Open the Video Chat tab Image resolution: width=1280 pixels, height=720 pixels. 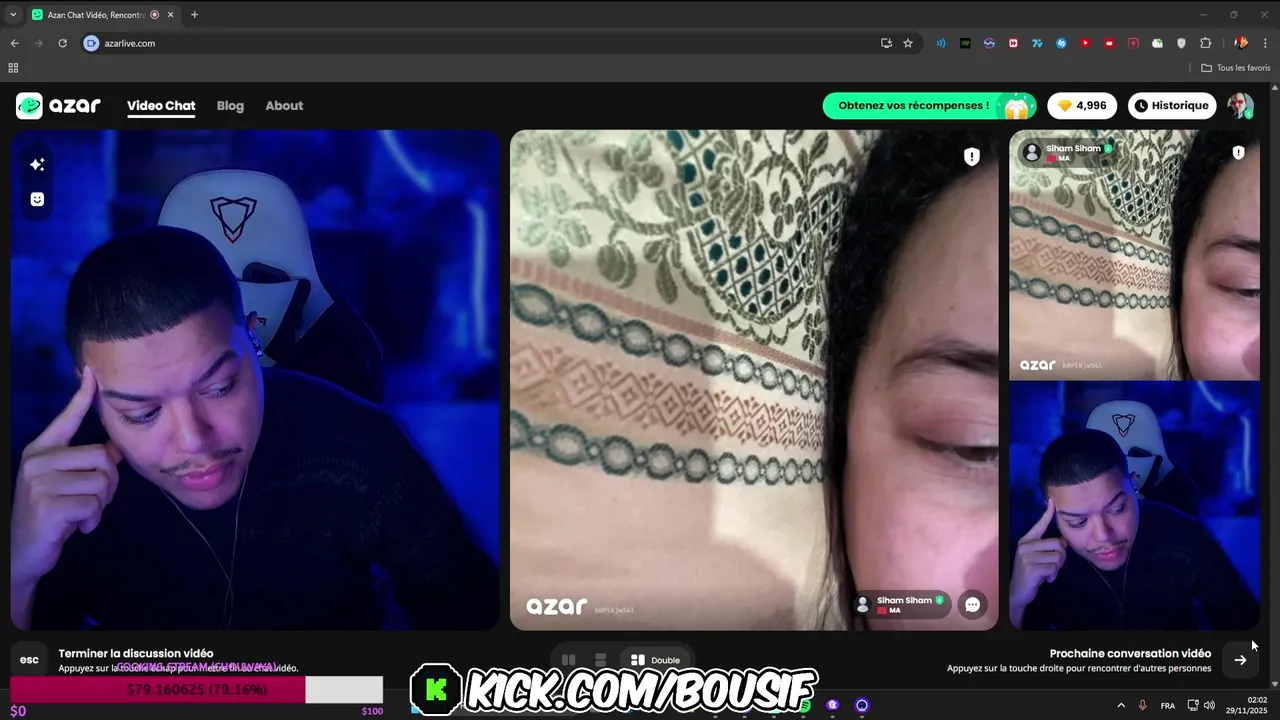(161, 106)
